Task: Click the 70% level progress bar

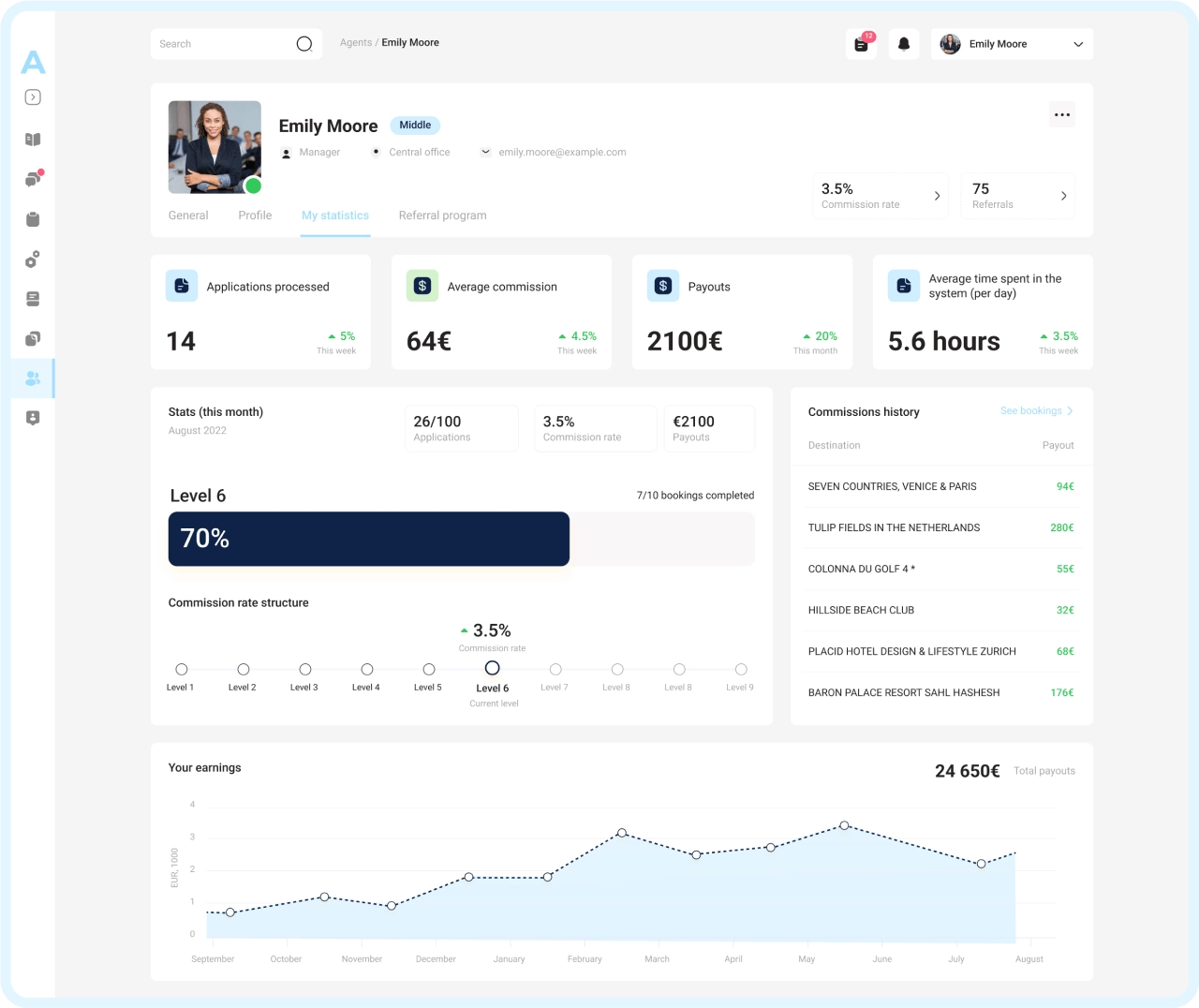Action: [368, 539]
